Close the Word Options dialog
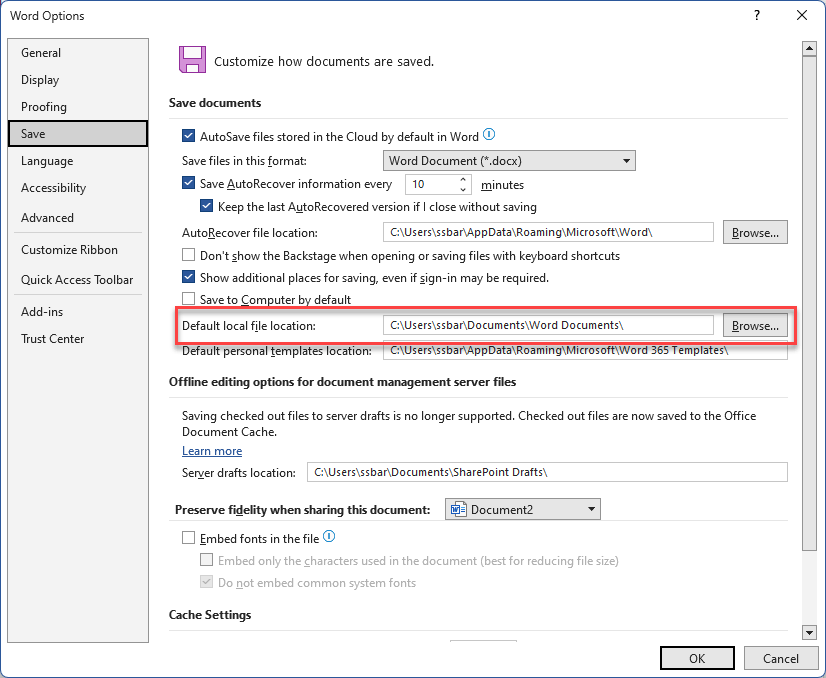The image size is (826, 678). point(802,15)
